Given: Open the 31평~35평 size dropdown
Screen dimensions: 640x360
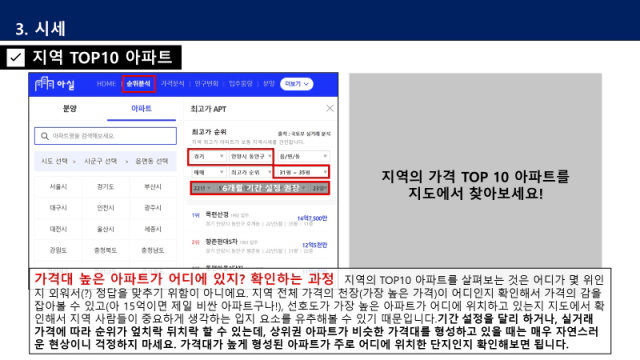Looking at the screenshot, I should 302,172.
